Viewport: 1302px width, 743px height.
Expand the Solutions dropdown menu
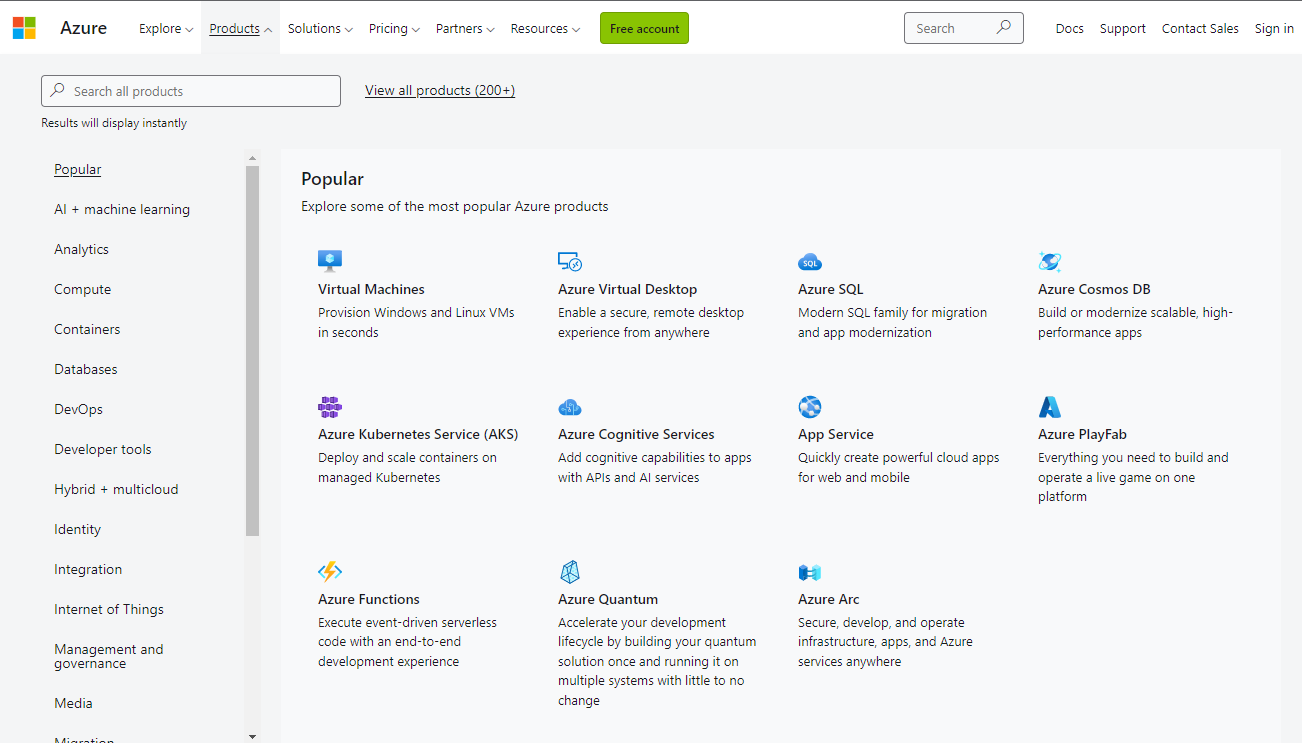[320, 29]
